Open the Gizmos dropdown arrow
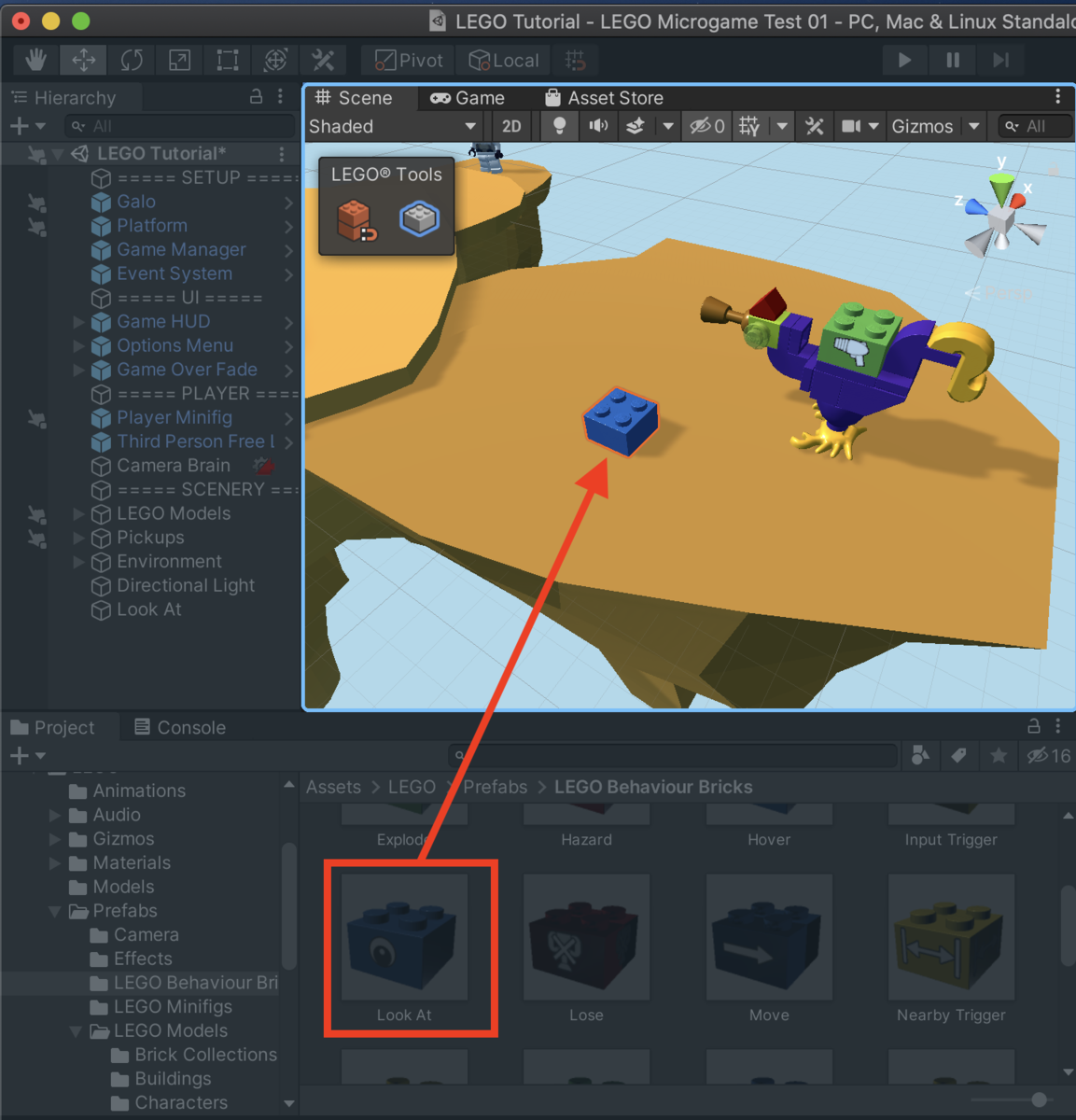 (x=973, y=126)
